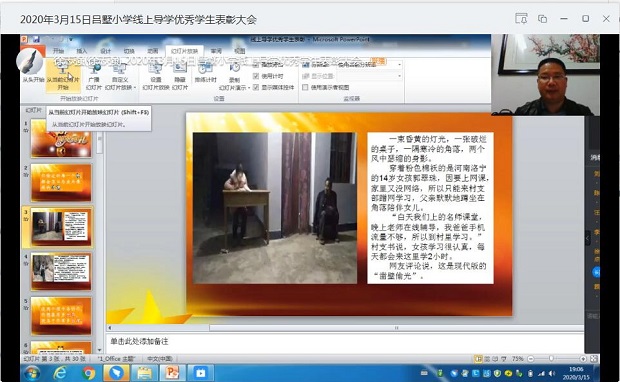The height and width of the screenshot is (382, 620).
Task: Toggle 显示媒体控件 checkbox
Action: coord(256,87)
